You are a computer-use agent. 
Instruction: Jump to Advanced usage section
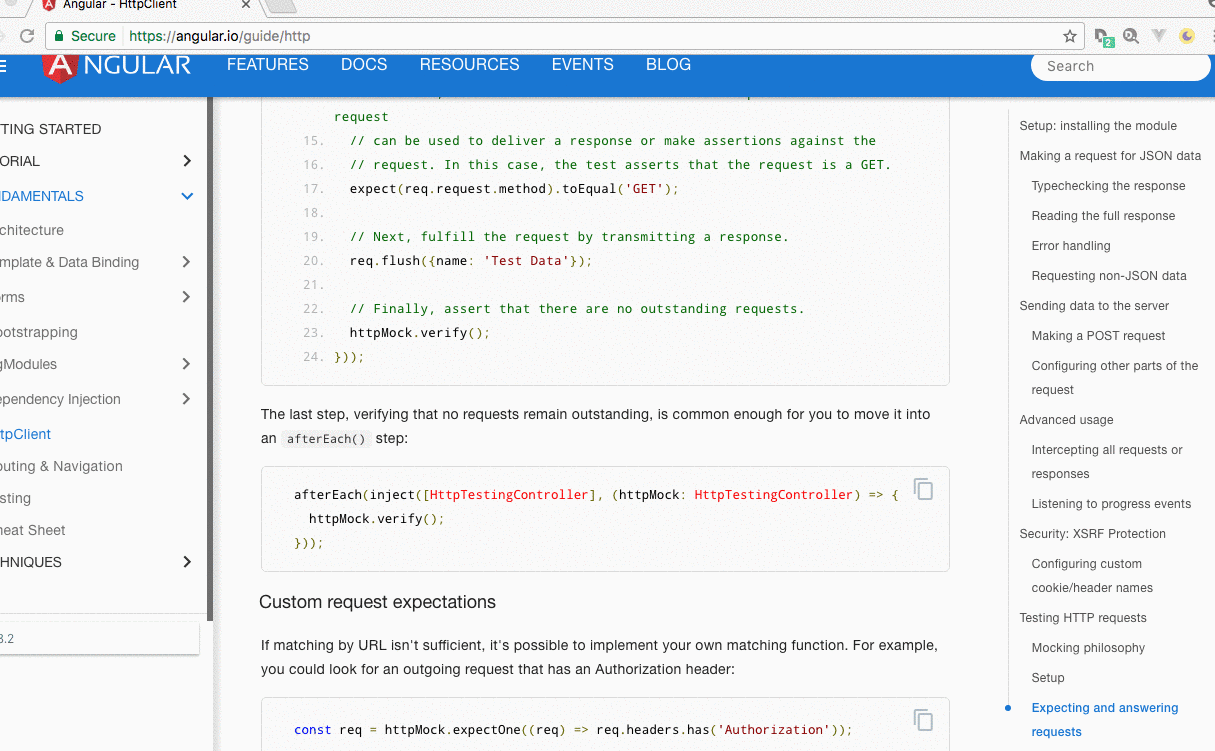[x=1066, y=420]
